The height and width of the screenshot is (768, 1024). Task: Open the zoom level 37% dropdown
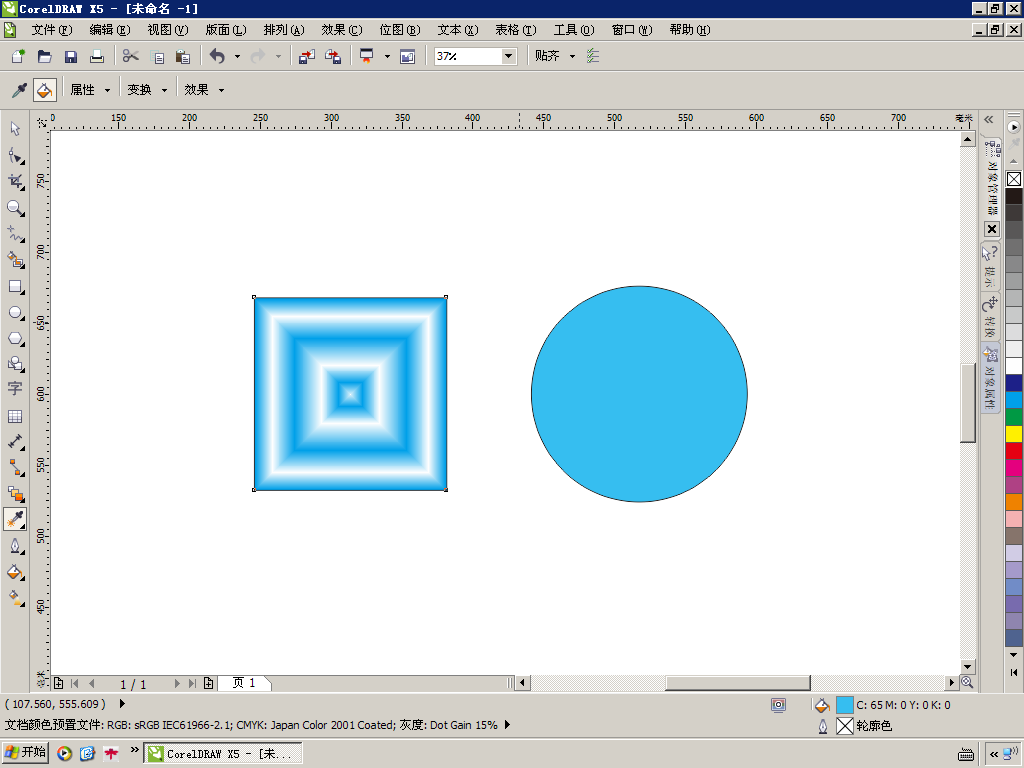(x=508, y=56)
